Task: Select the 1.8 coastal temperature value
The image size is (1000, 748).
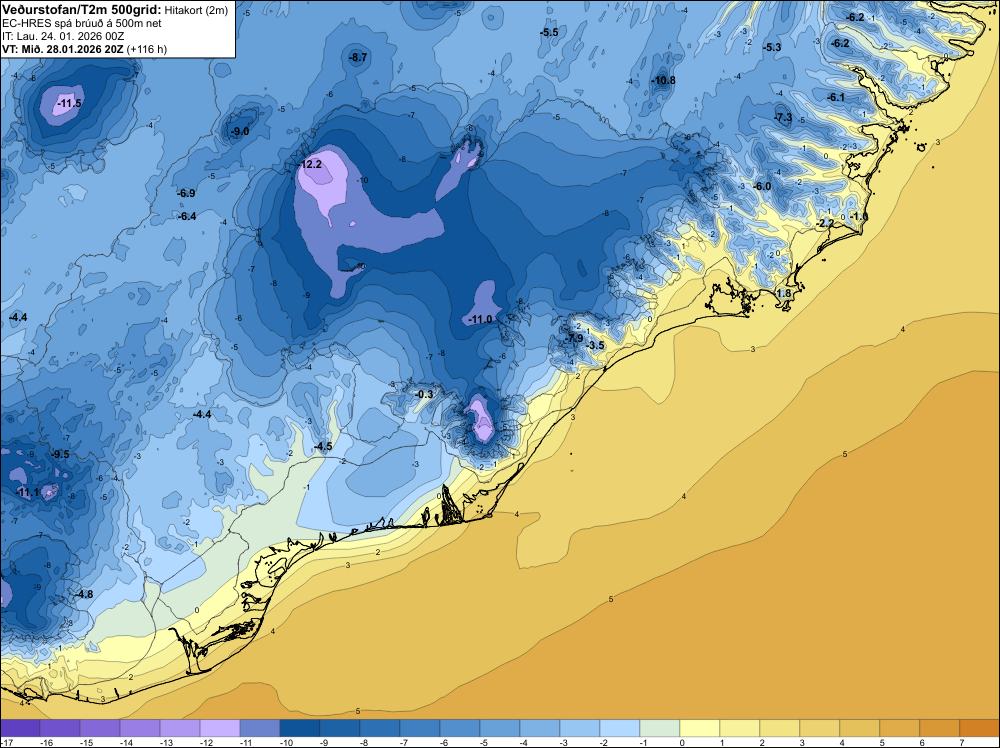Action: [x=784, y=293]
